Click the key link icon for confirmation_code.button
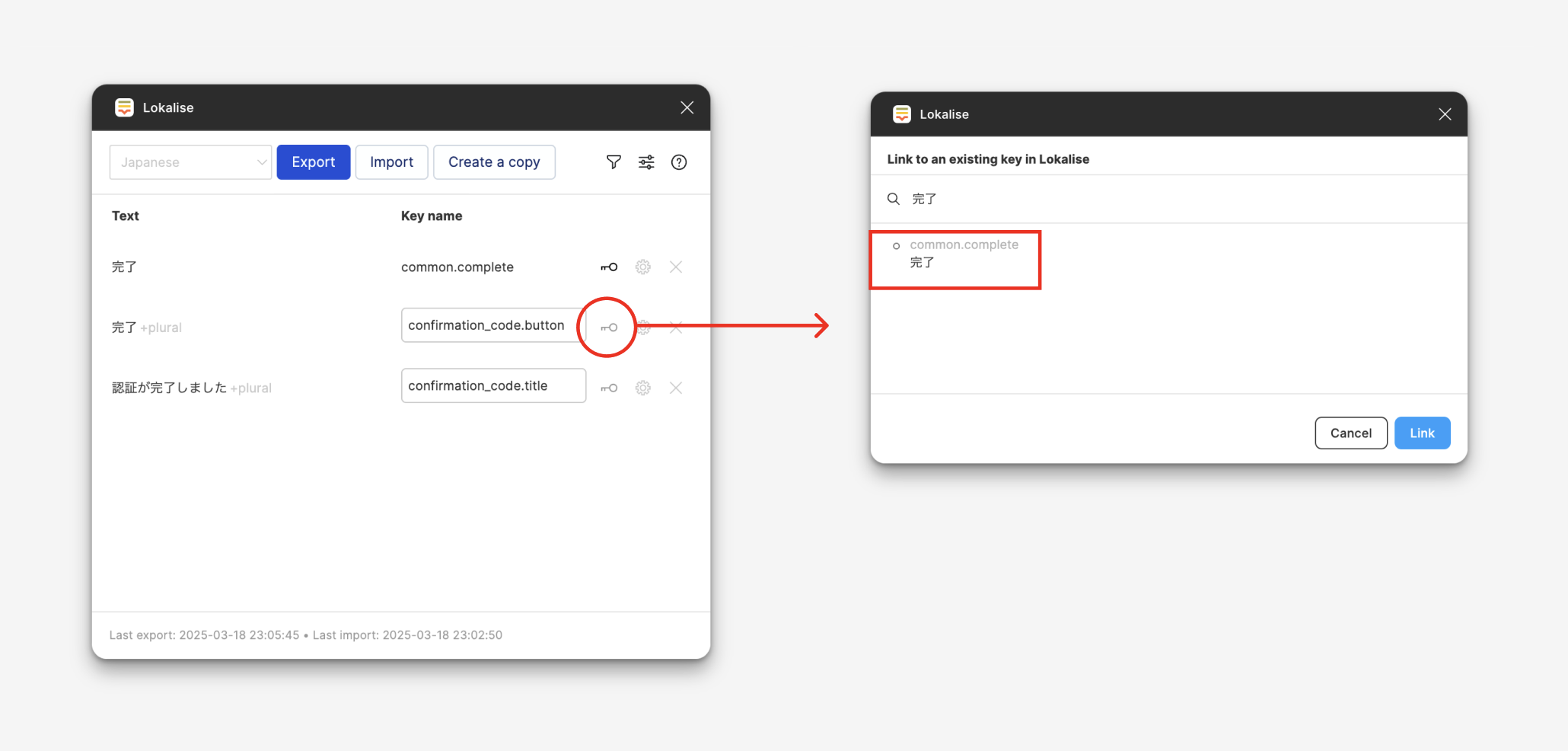Image resolution: width=1568 pixels, height=751 pixels. [609, 328]
